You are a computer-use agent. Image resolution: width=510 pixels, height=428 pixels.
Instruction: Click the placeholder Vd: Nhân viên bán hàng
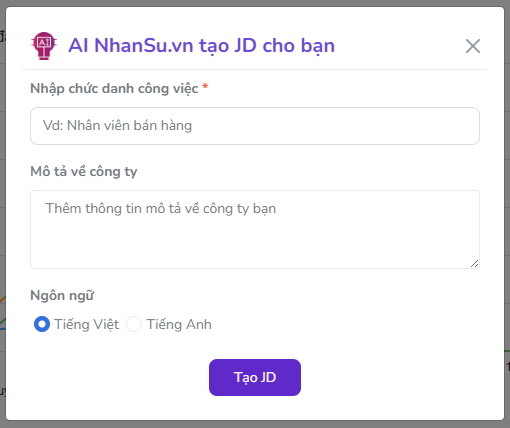coord(117,126)
